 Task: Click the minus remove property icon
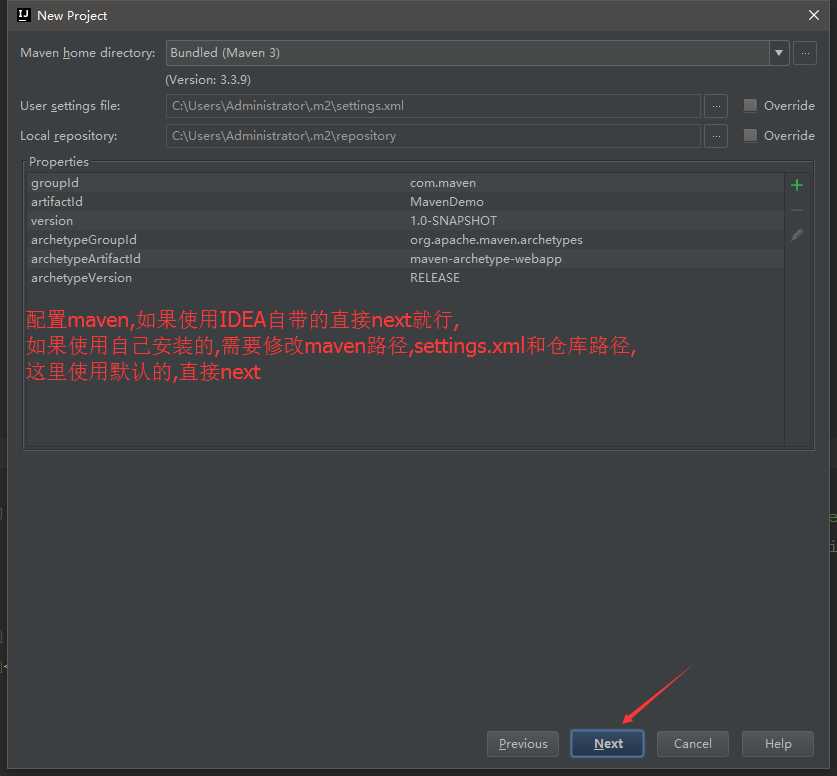[x=796, y=210]
